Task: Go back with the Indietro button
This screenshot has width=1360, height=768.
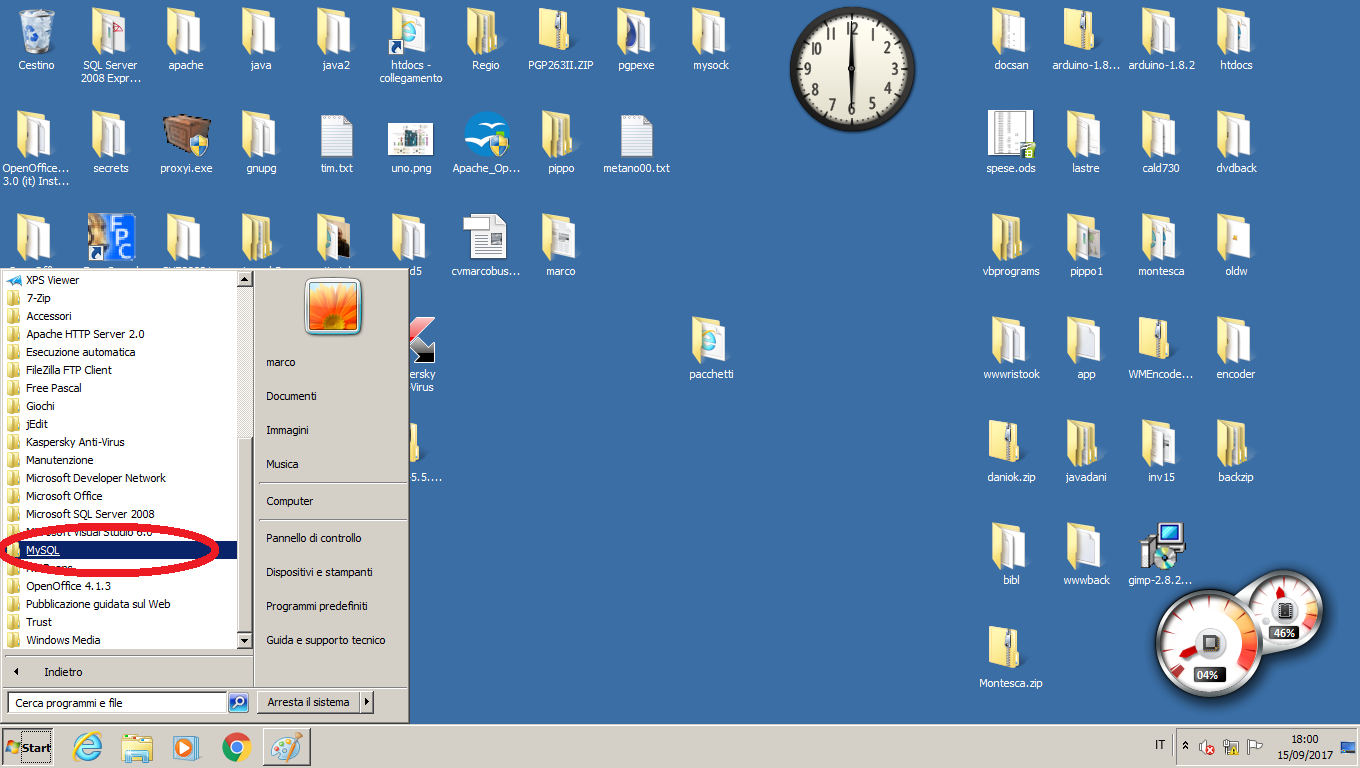Action: [x=62, y=672]
